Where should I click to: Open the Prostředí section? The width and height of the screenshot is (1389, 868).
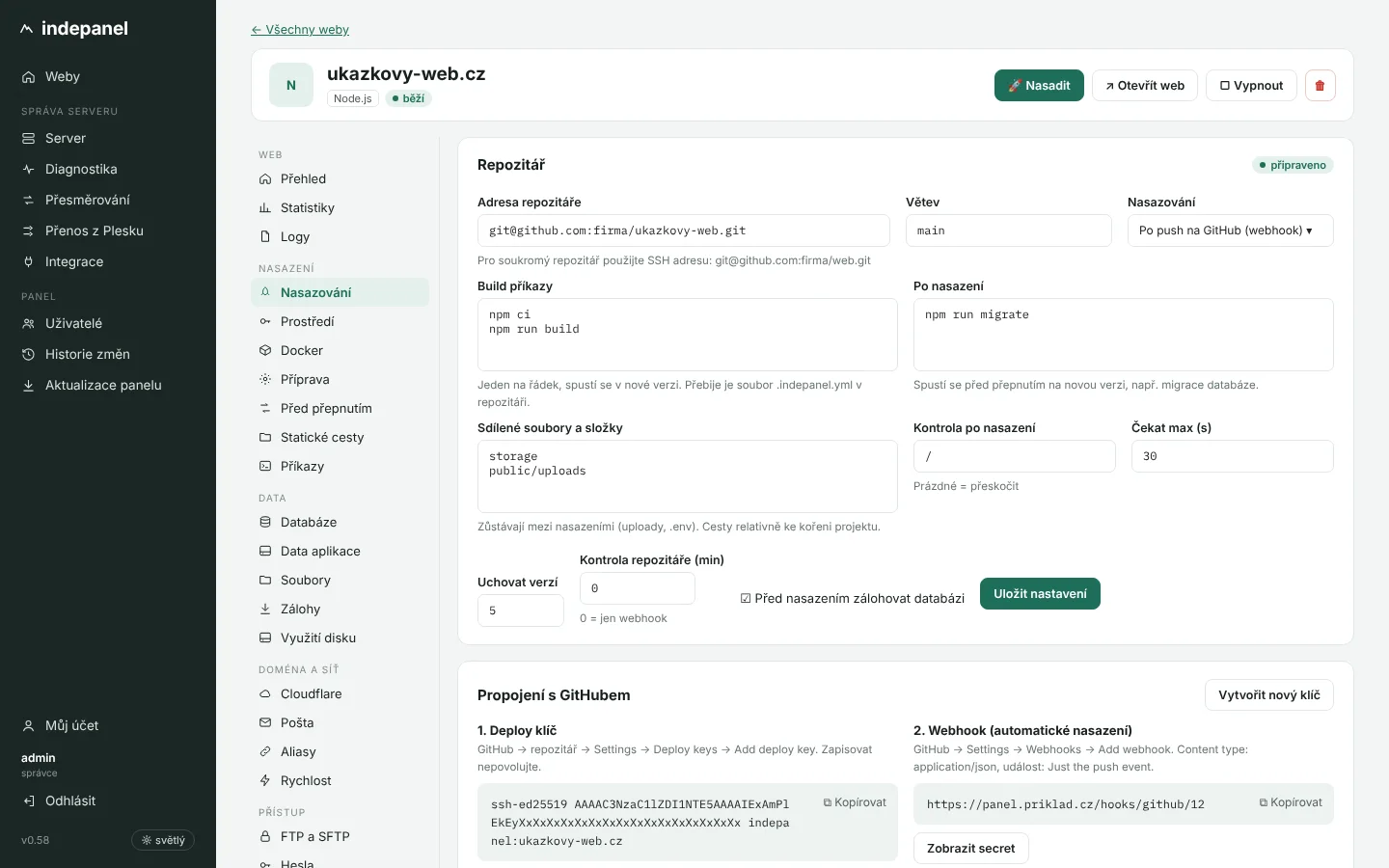(340, 322)
